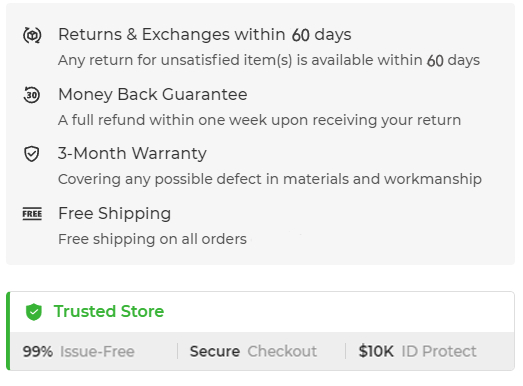Click the Free shipping on all orders text
Screen dimensions: 523x386
152,239
